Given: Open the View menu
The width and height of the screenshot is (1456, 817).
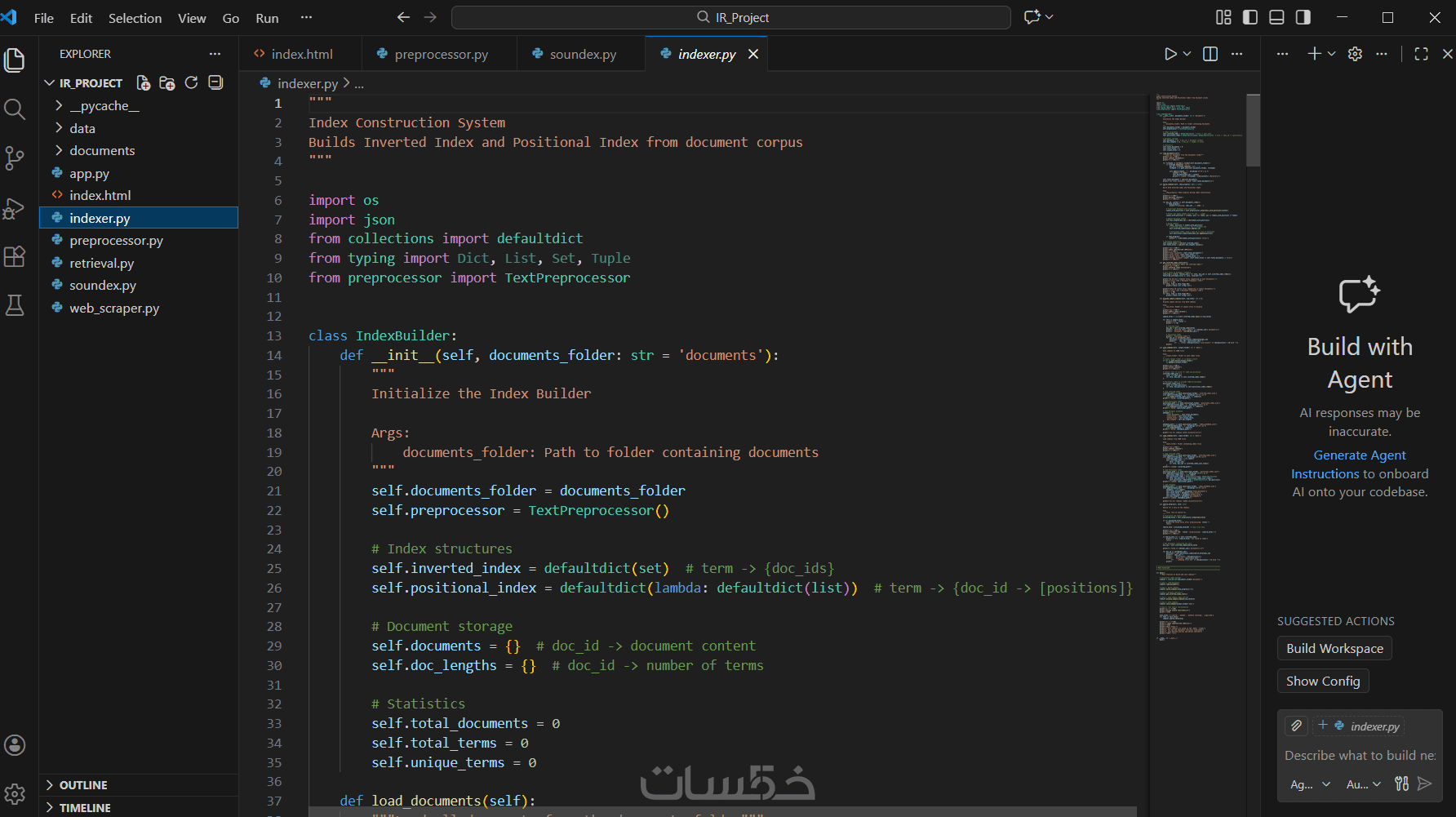Looking at the screenshot, I should pyautogui.click(x=192, y=18).
